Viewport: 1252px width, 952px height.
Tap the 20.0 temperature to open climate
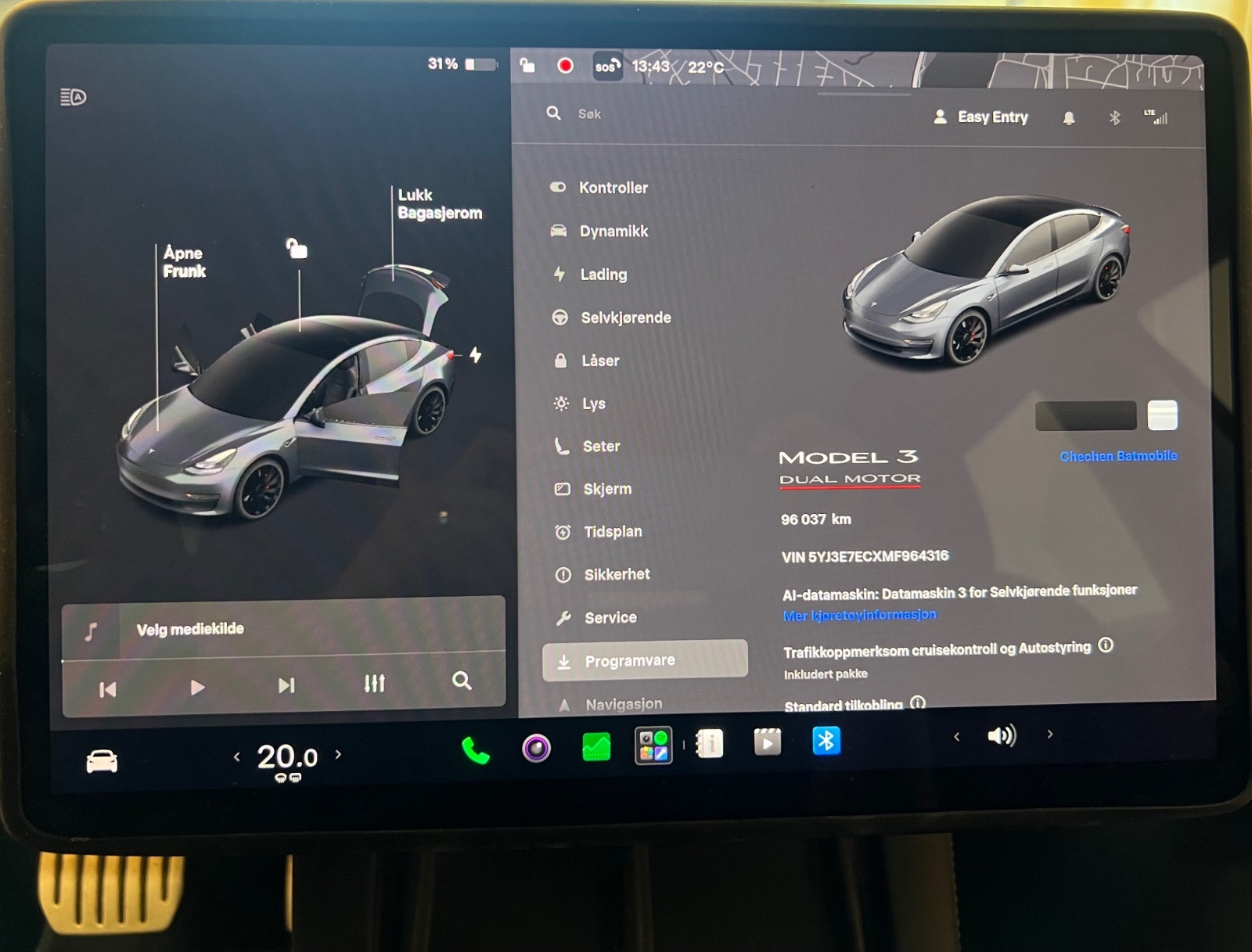[x=287, y=757]
